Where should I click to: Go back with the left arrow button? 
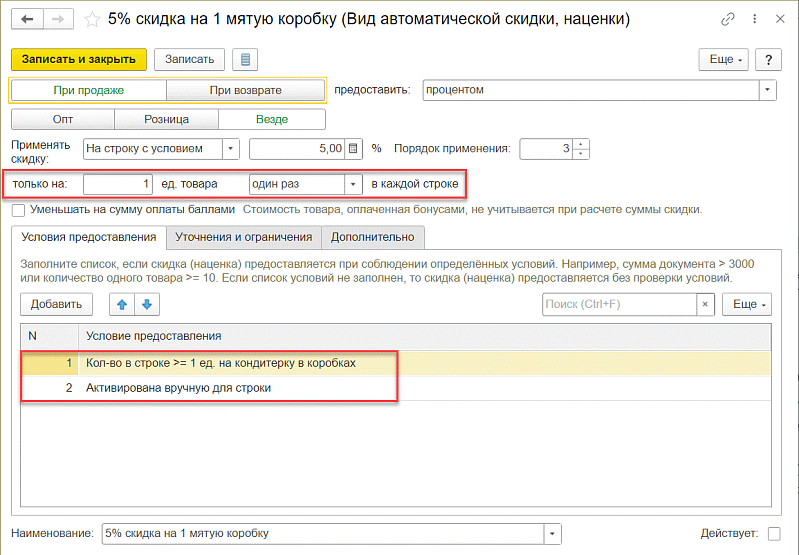tap(28, 19)
